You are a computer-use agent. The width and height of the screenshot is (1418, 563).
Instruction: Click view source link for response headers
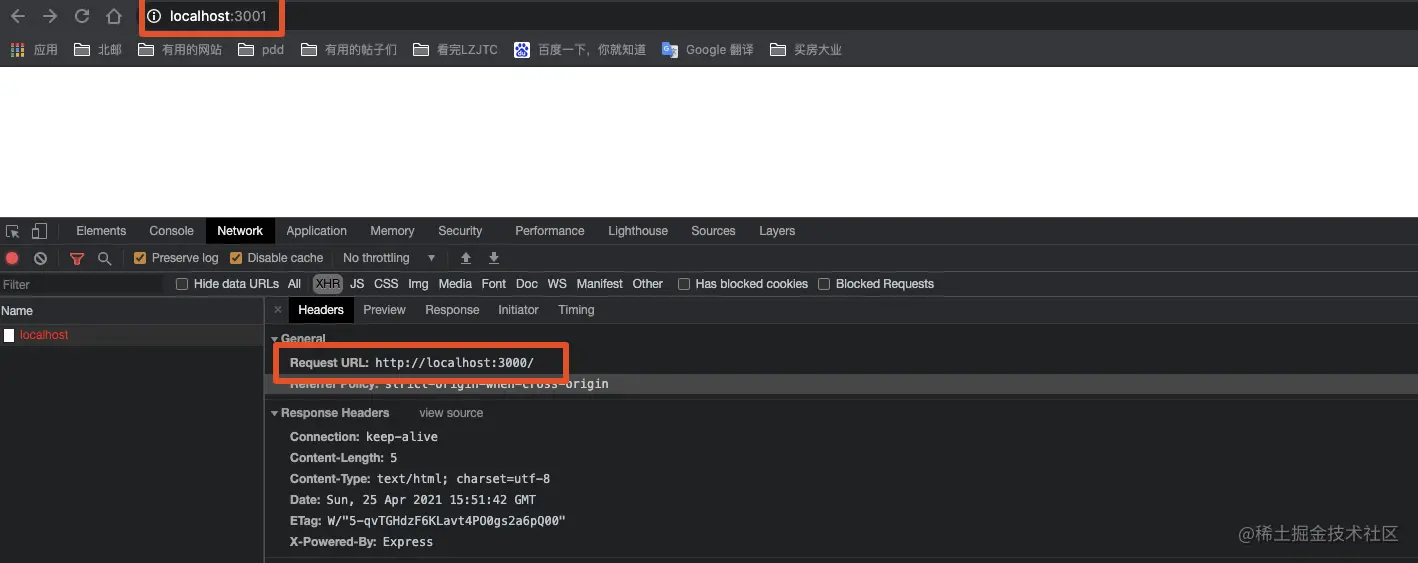[451, 413]
